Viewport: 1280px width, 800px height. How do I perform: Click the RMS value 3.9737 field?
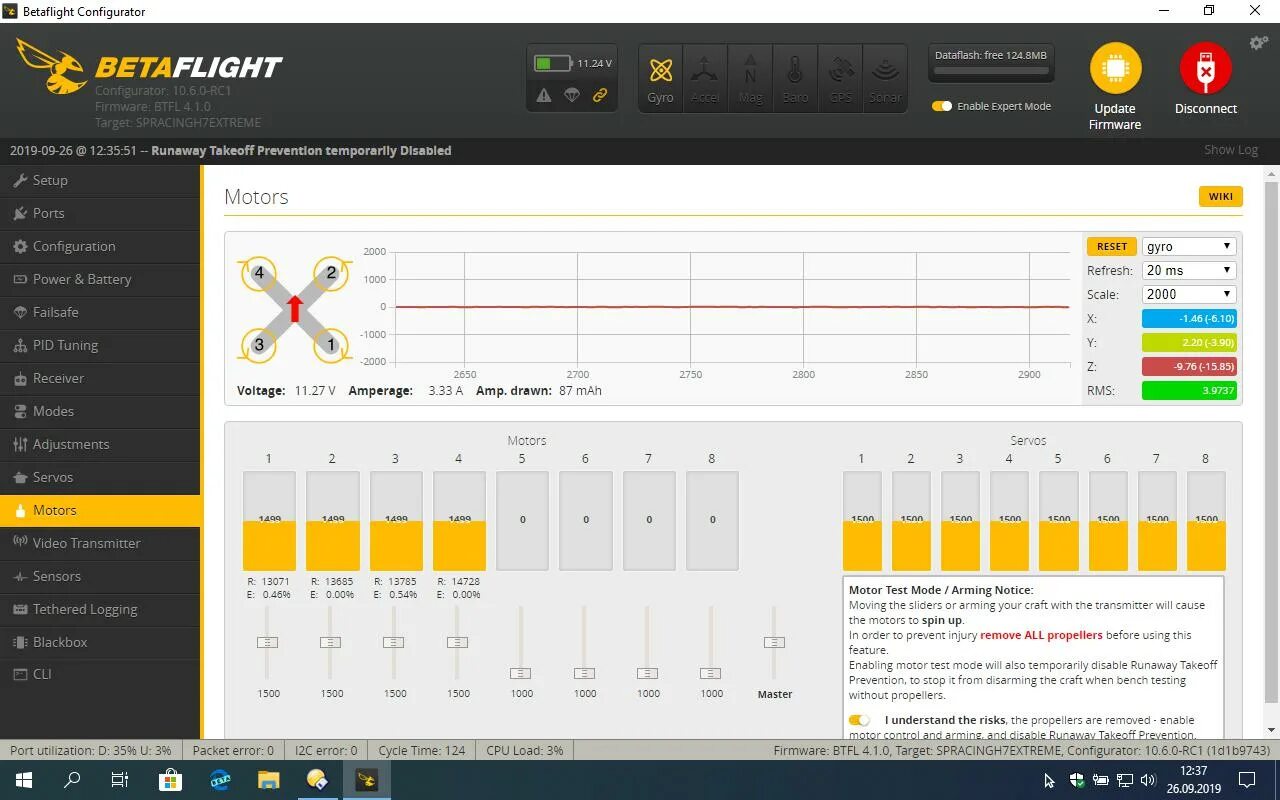point(1189,390)
